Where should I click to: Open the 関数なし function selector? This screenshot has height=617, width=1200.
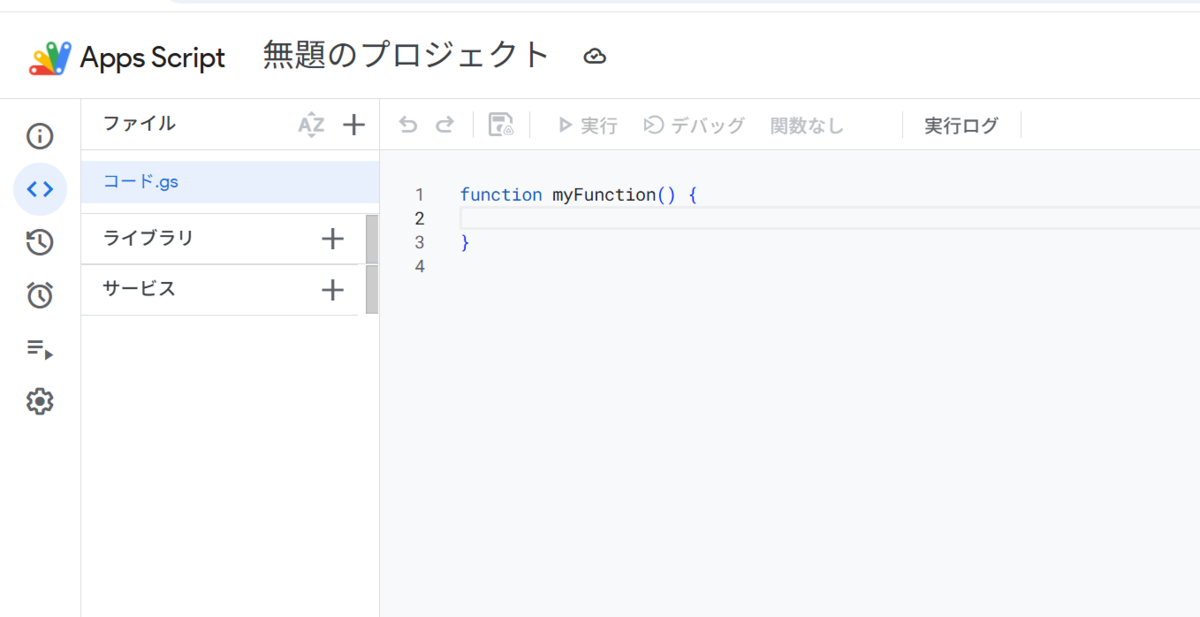[x=807, y=125]
